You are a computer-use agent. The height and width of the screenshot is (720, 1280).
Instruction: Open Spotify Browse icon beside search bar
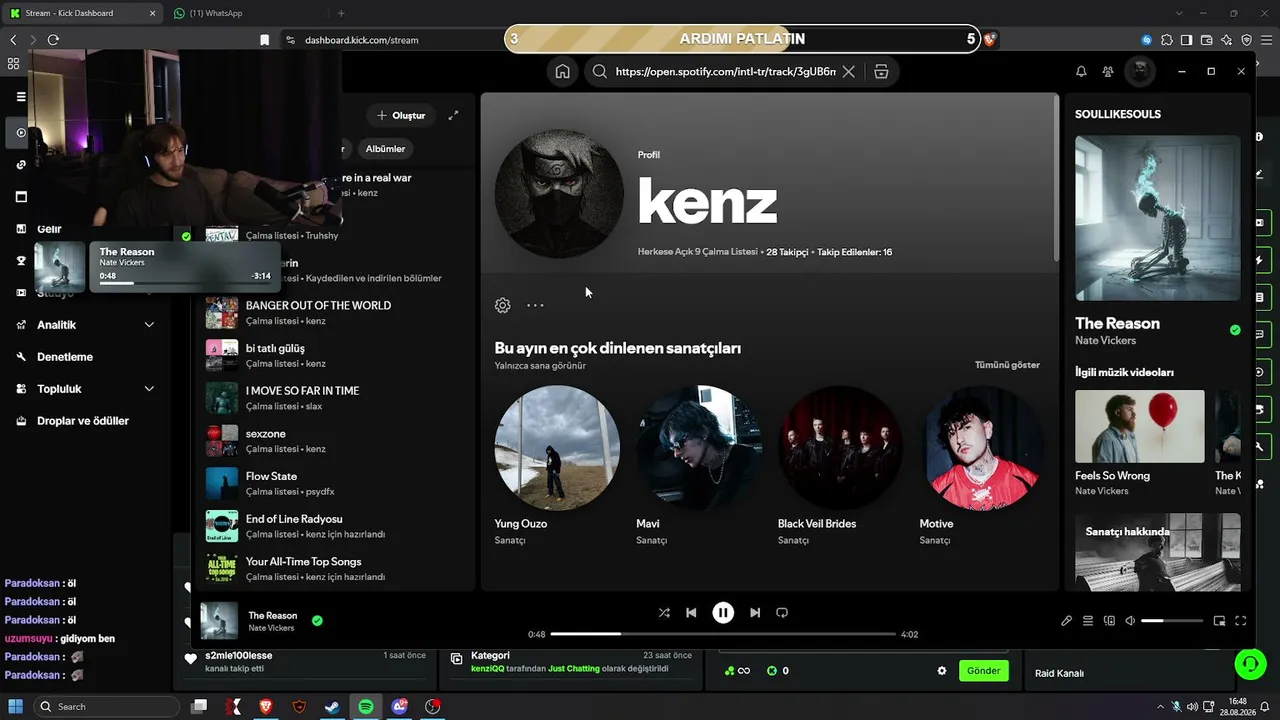pyautogui.click(x=881, y=72)
